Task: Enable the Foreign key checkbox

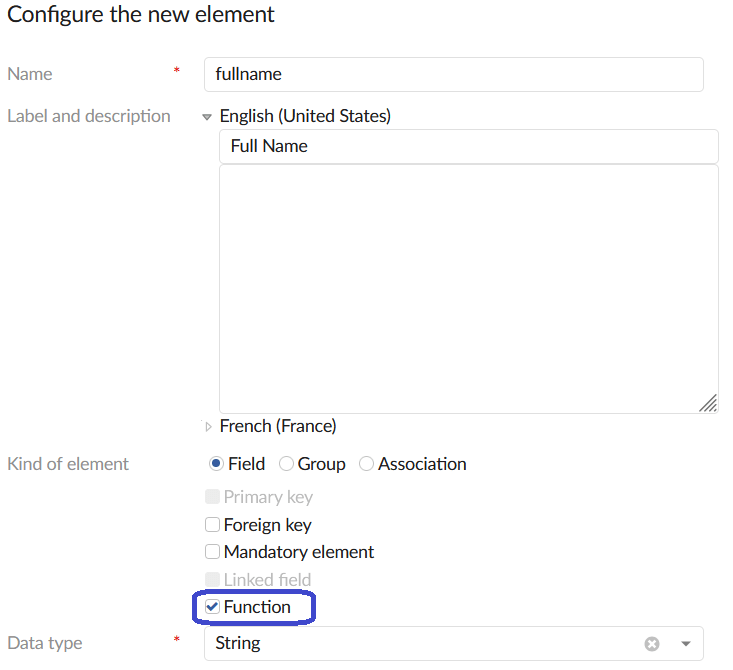Action: [212, 525]
